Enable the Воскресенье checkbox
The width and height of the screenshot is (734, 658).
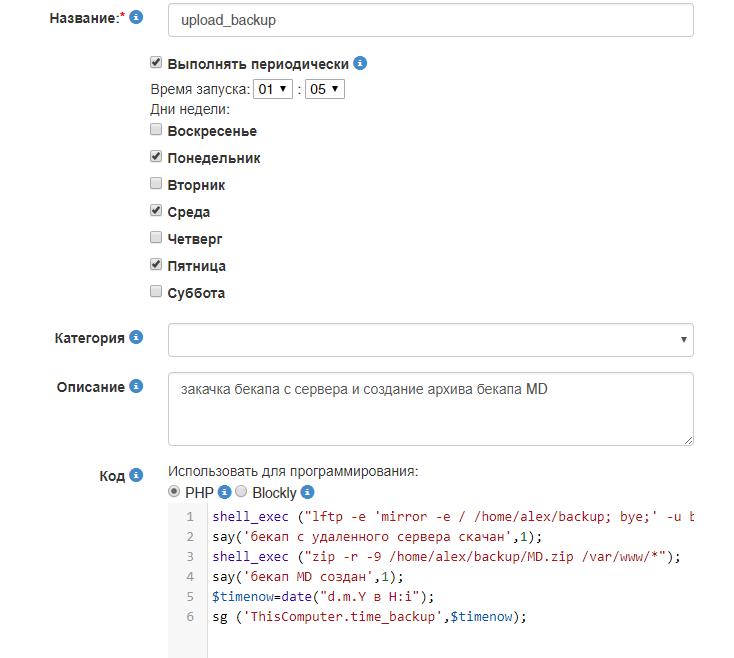tap(156, 130)
